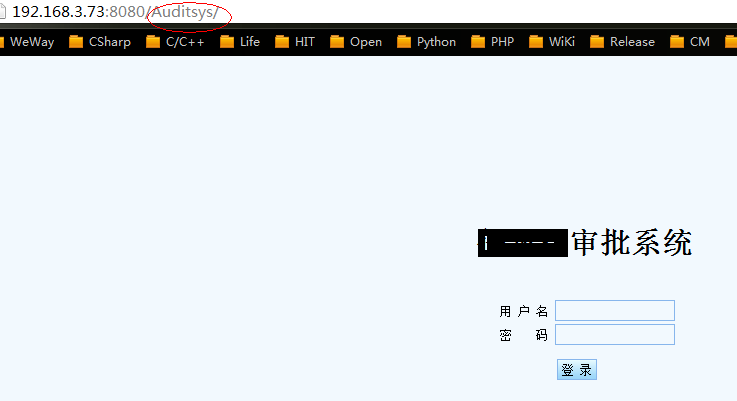Click the 审批系统 page title

tap(632, 243)
